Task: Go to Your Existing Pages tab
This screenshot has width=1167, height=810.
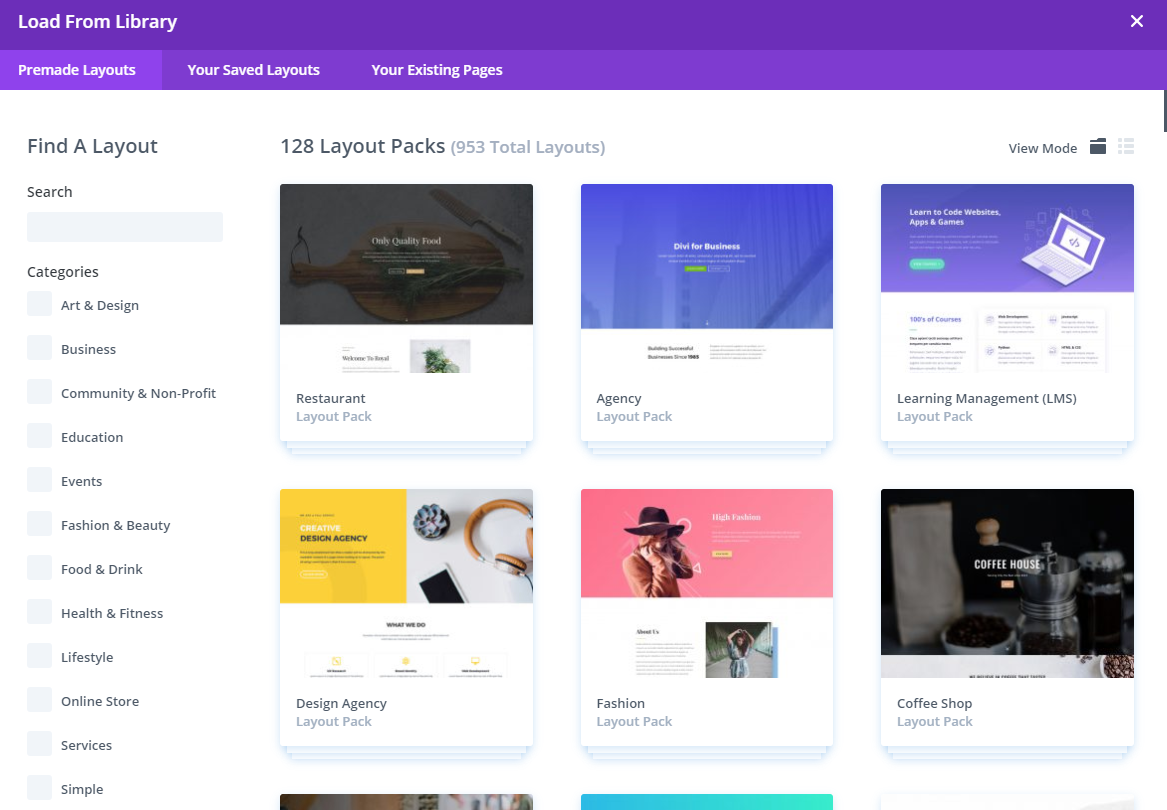Action: coord(437,70)
